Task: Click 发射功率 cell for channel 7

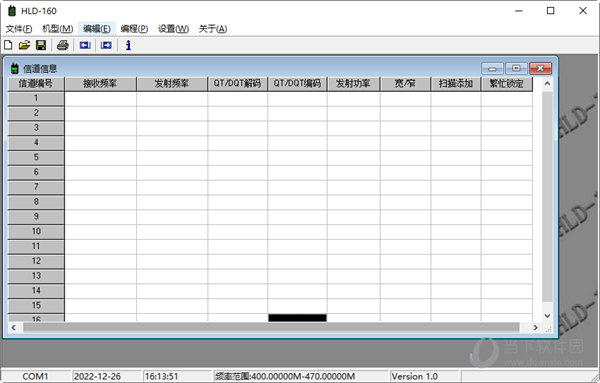Action: 354,187
